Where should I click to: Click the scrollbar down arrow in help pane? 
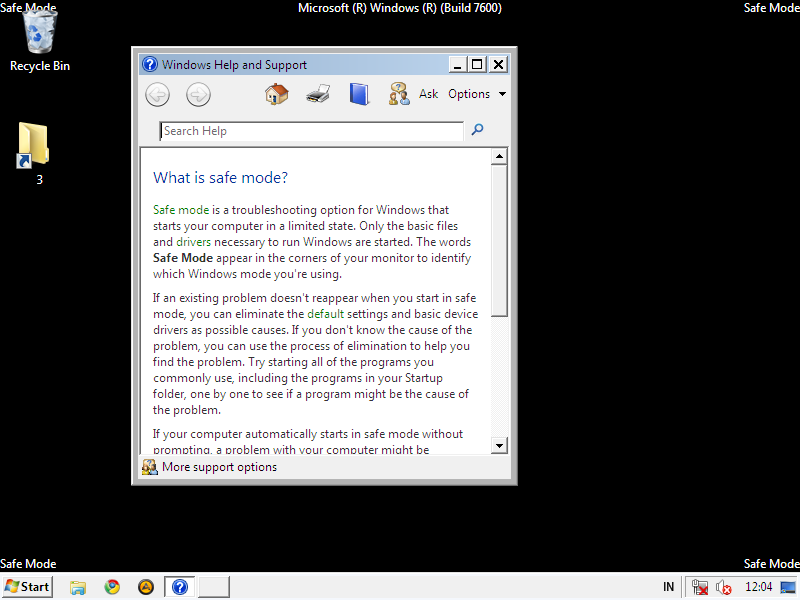click(x=499, y=445)
